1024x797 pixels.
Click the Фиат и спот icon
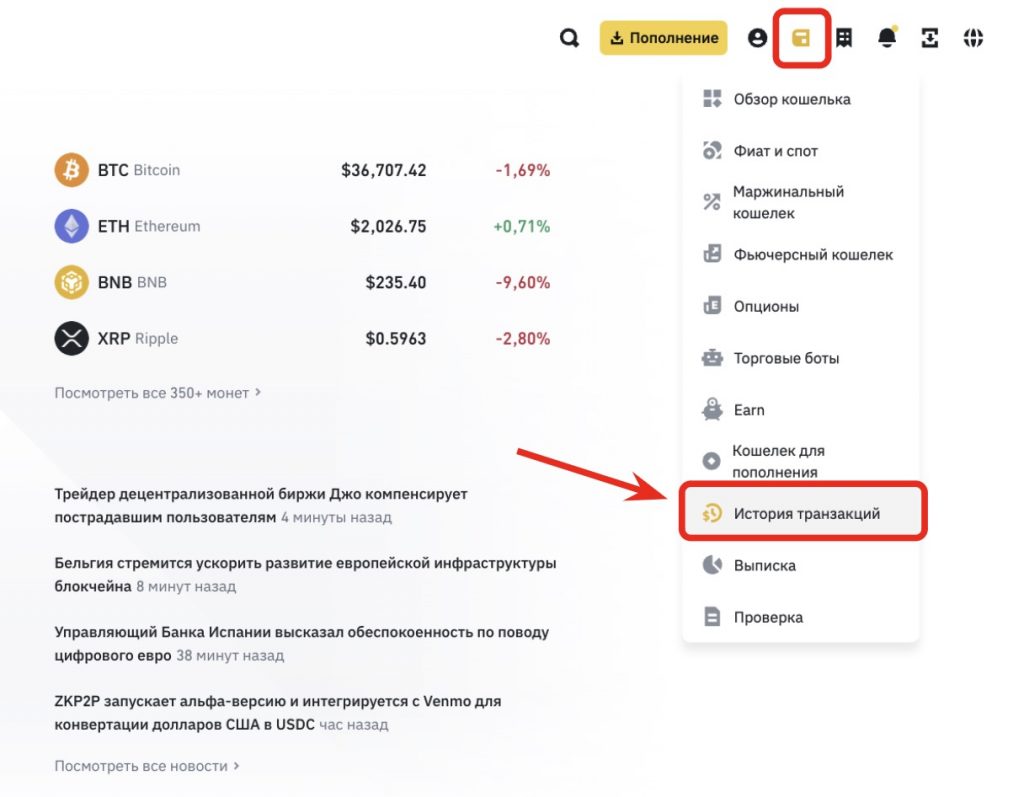712,151
